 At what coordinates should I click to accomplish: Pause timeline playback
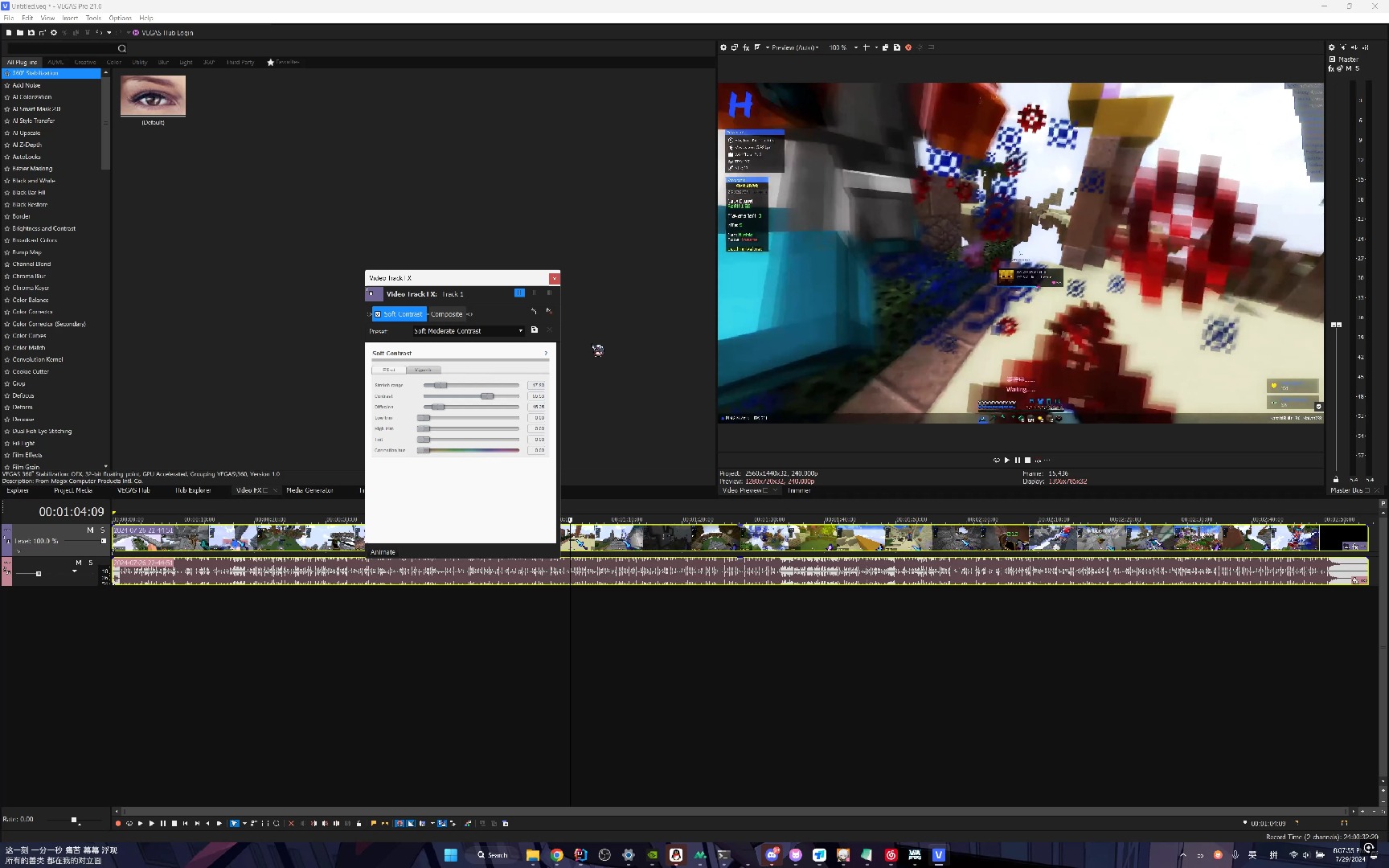pos(163,823)
